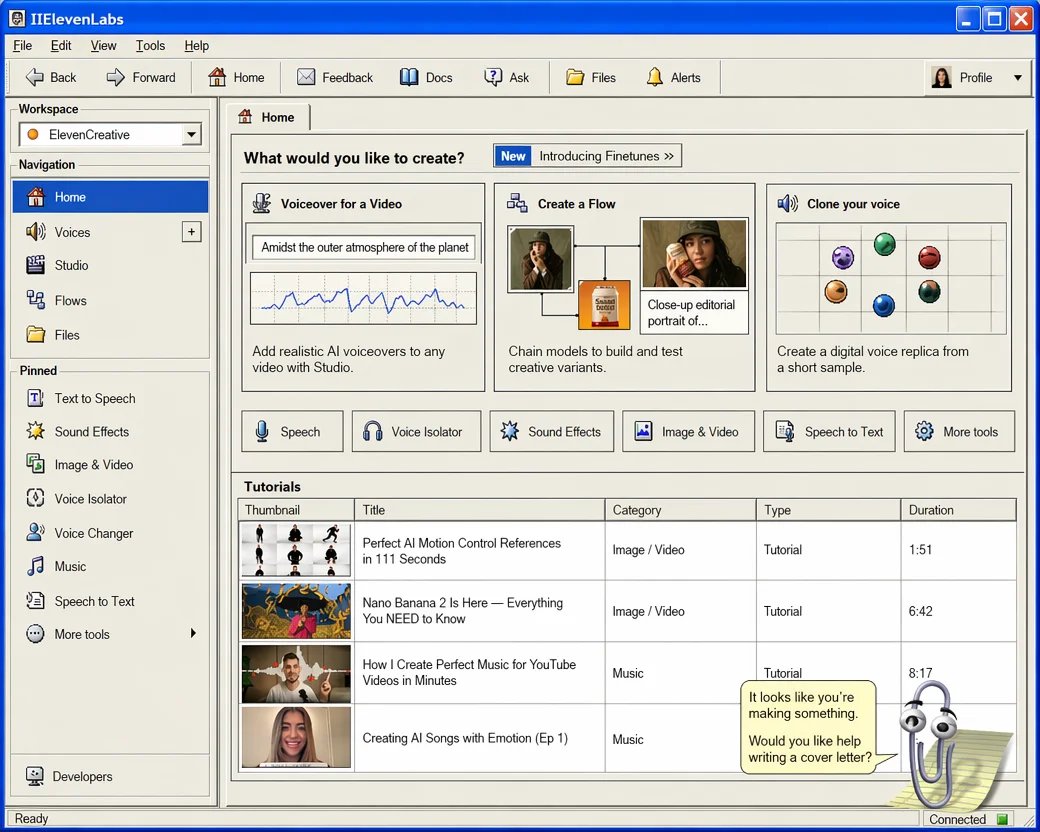The image size is (1040, 832).
Task: Select Home in the Navigation list
Action: tap(110, 197)
